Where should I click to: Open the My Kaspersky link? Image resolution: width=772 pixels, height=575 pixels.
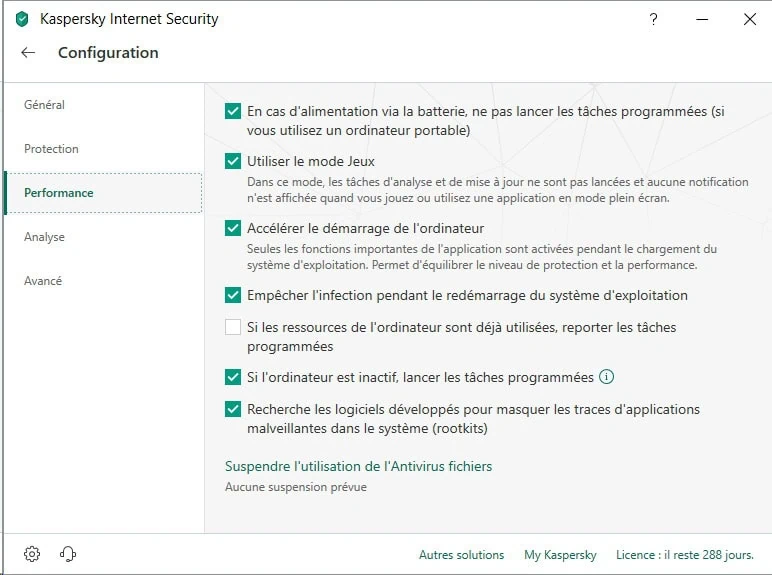click(560, 555)
